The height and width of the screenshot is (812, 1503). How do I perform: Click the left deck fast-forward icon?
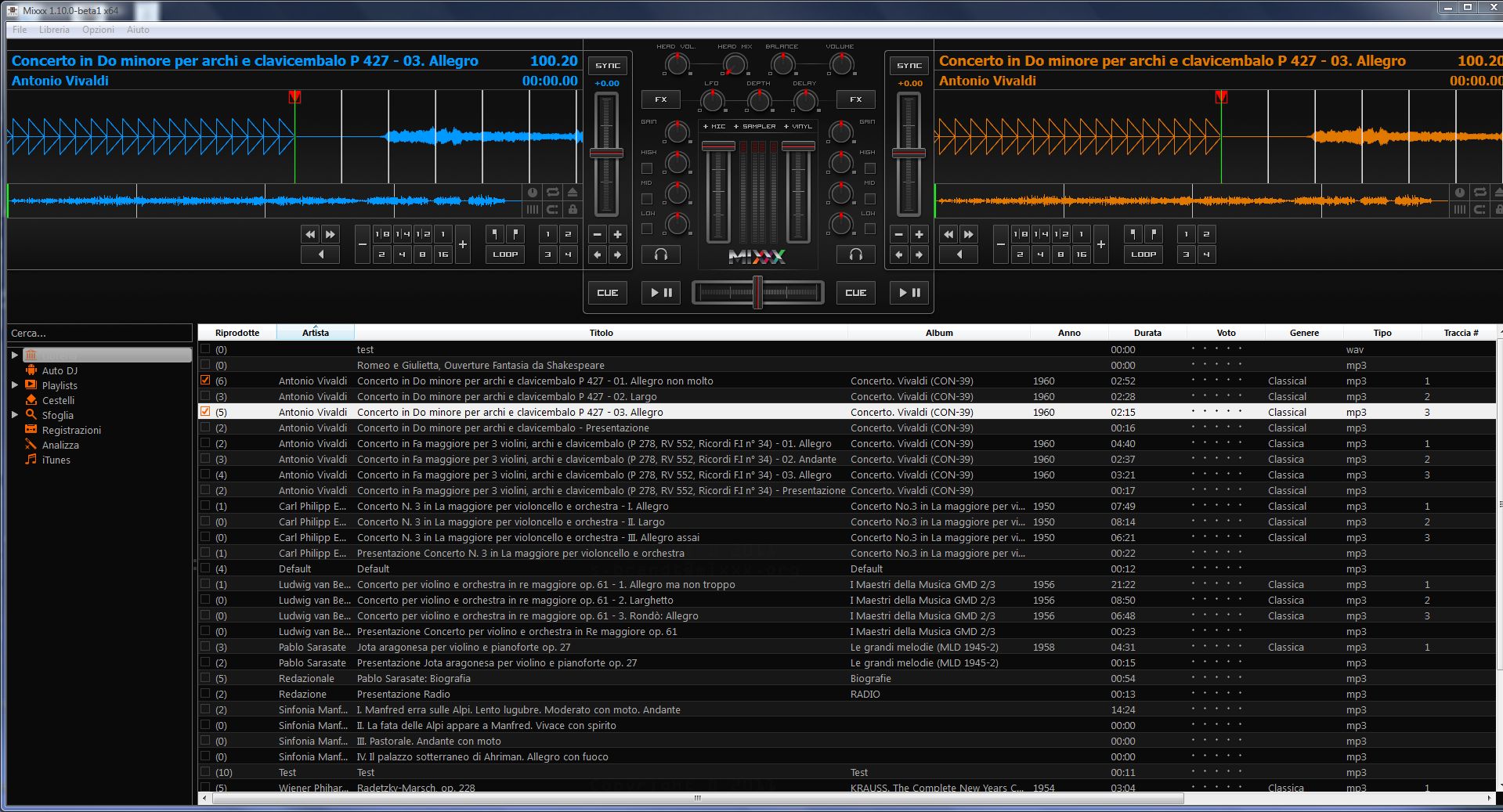pos(331,234)
